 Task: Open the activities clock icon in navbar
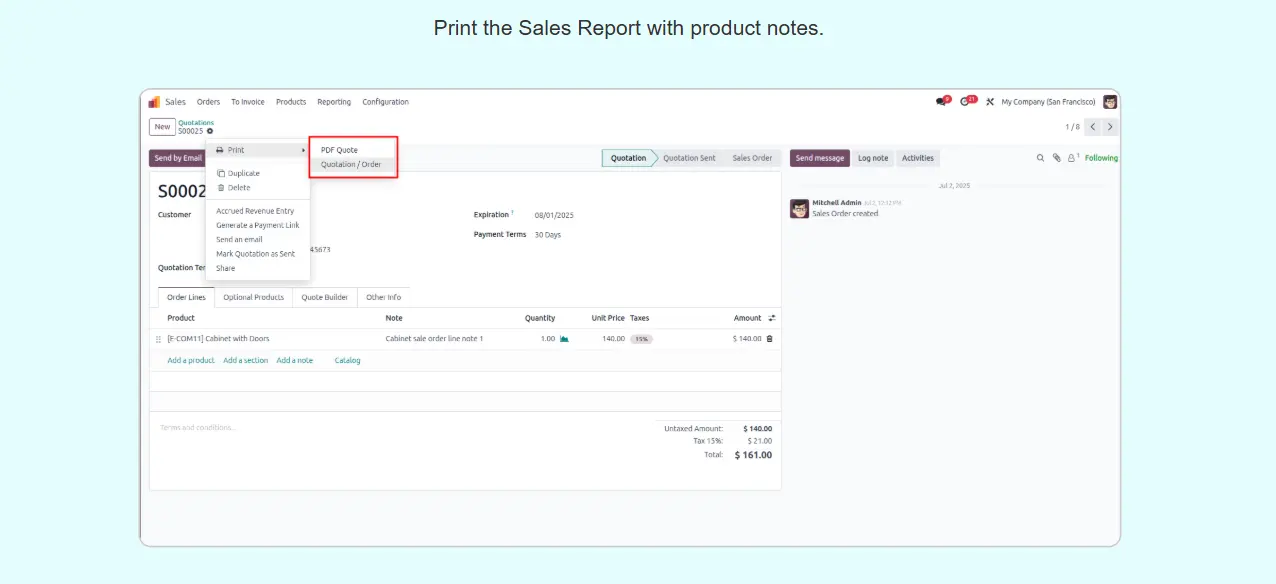966,102
